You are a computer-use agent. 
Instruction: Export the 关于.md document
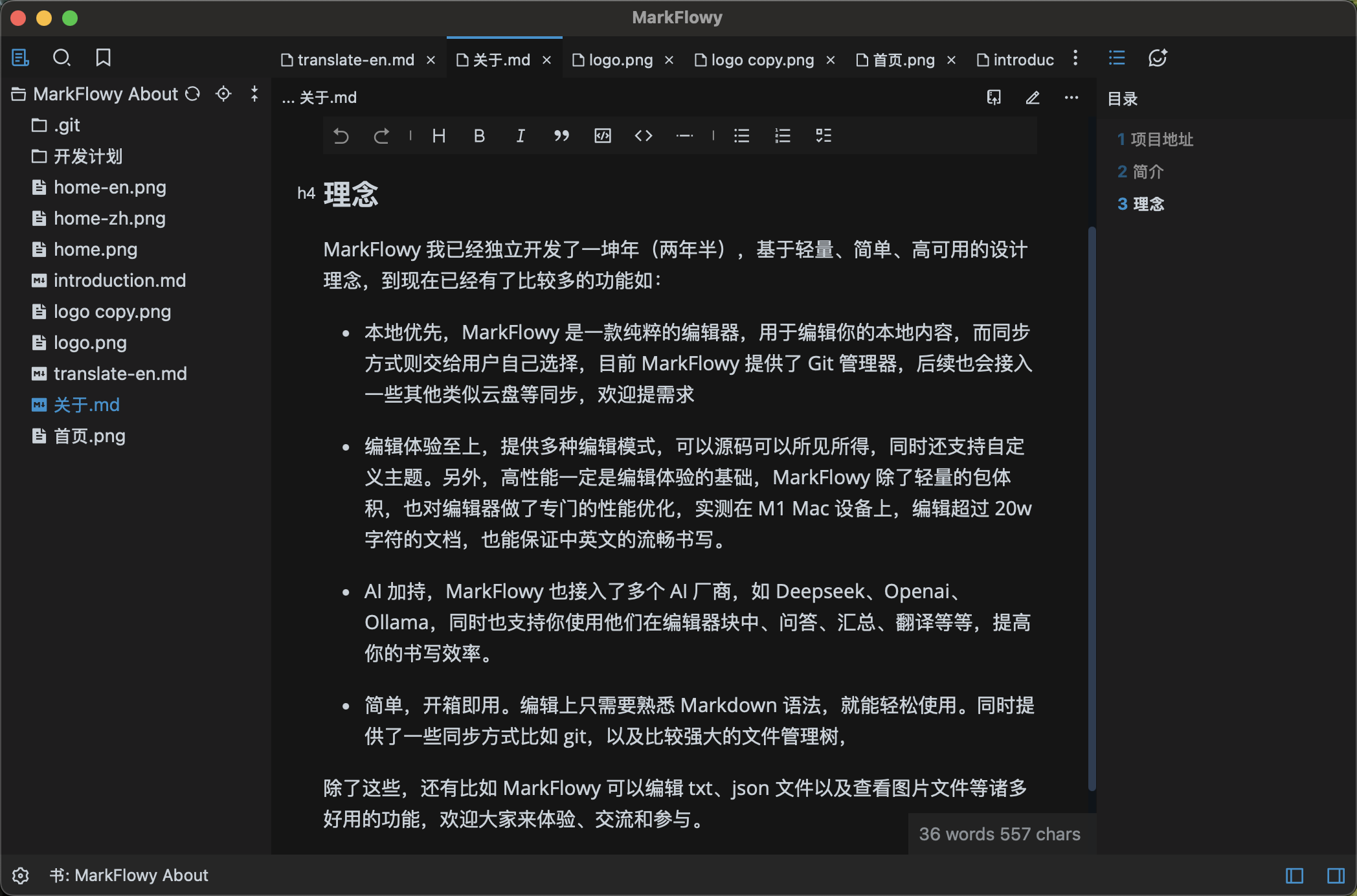pos(994,97)
